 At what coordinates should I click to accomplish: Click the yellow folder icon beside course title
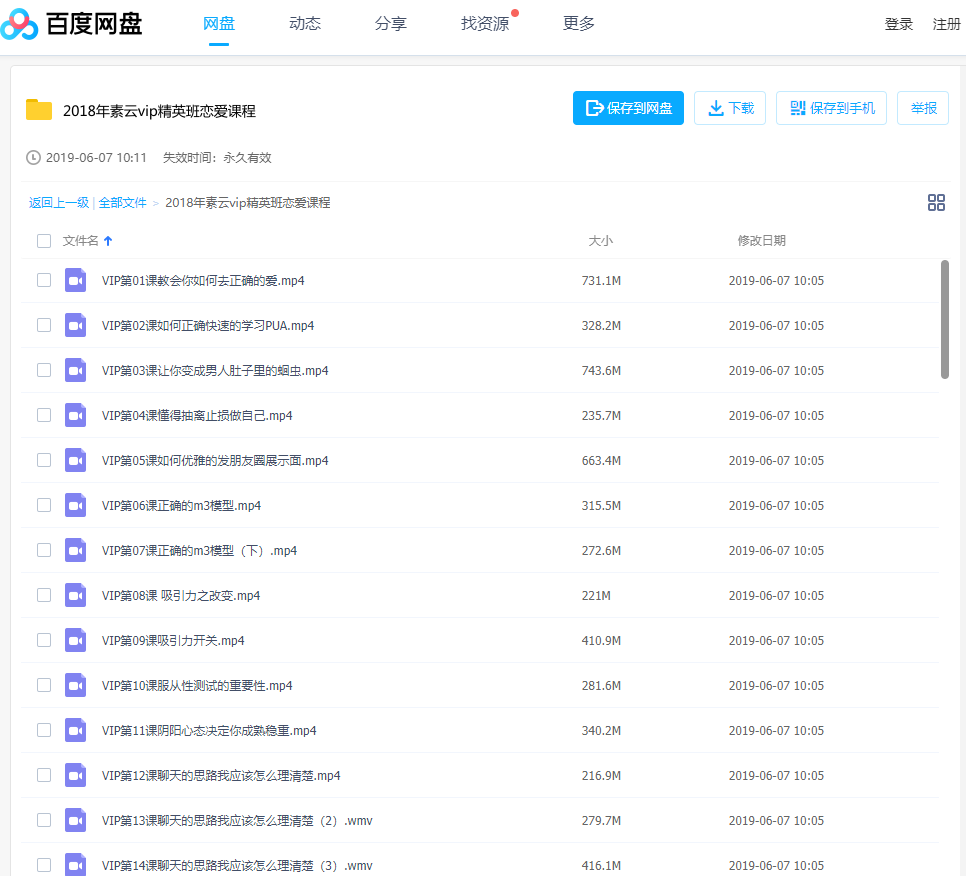[39, 110]
